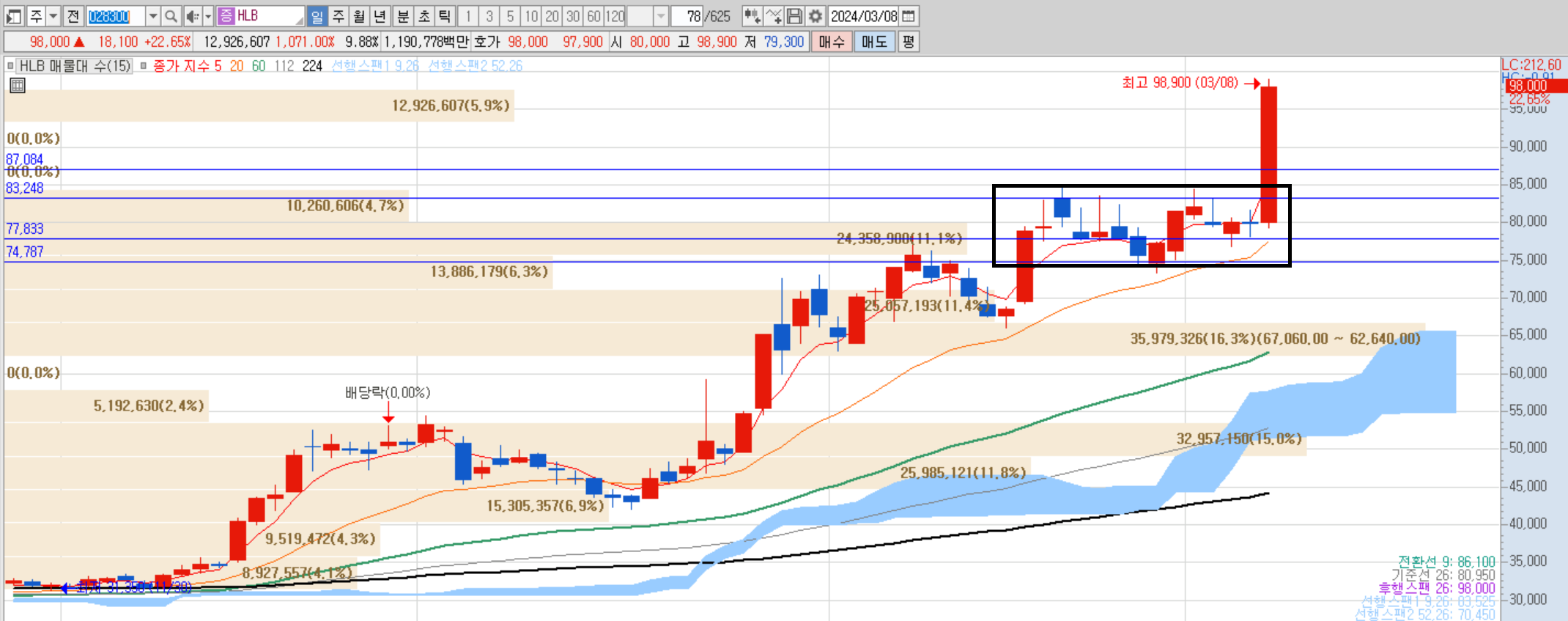Edit the candle count field 78

[687, 16]
